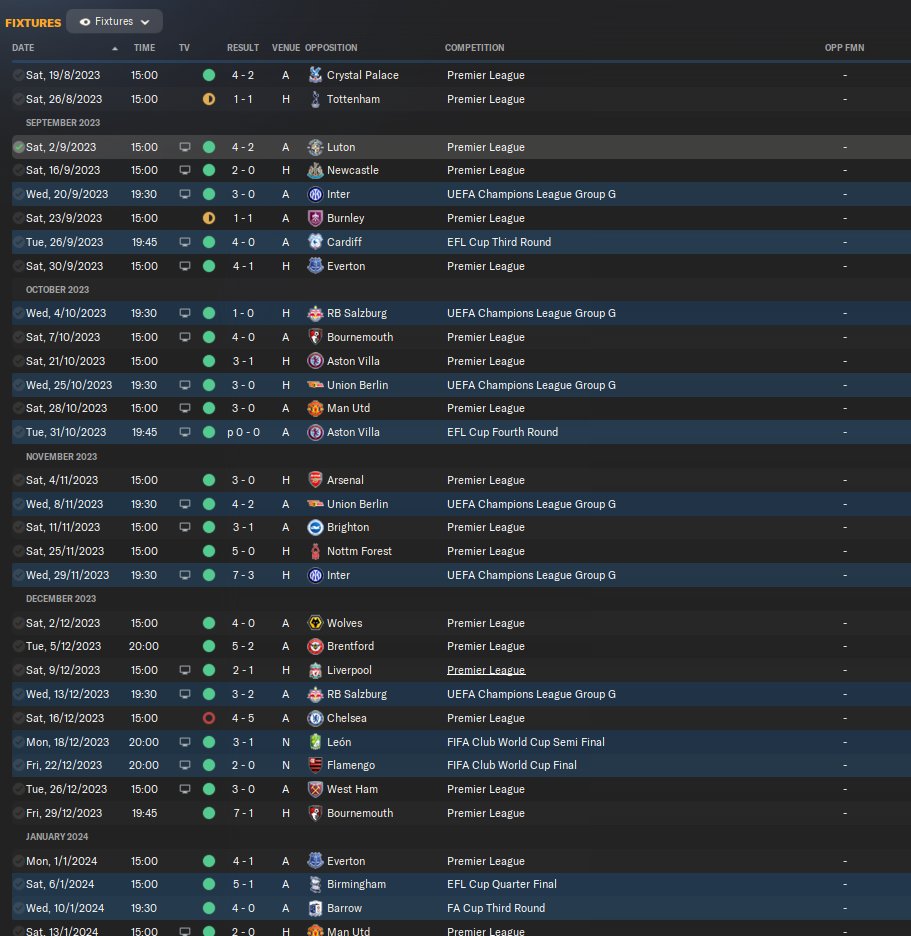This screenshot has height=936, width=911.
Task: Click the TV icon on the Liverpool row
Action: coord(185,670)
